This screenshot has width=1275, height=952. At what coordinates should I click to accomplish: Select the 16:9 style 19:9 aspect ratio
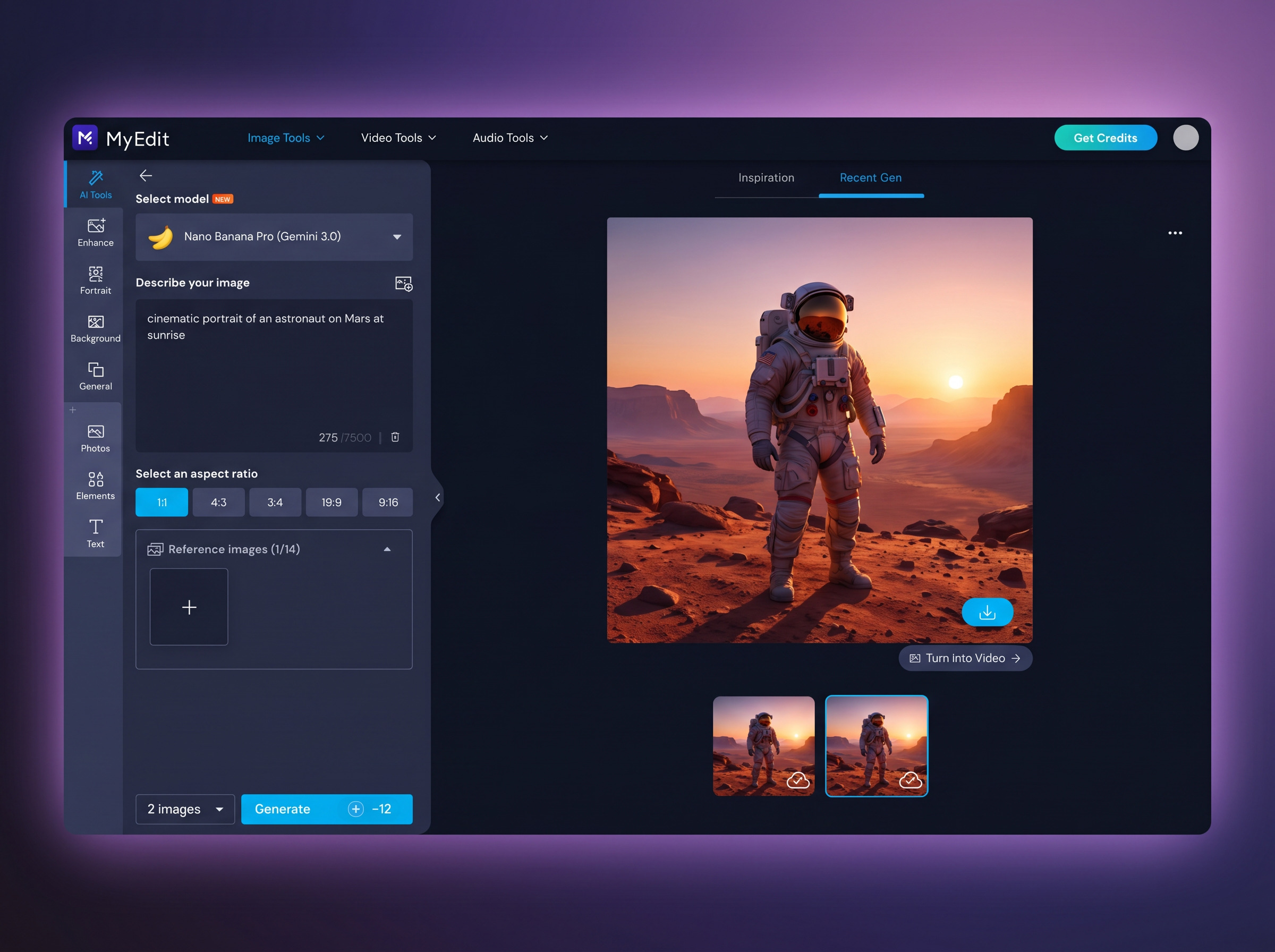pyautogui.click(x=331, y=502)
